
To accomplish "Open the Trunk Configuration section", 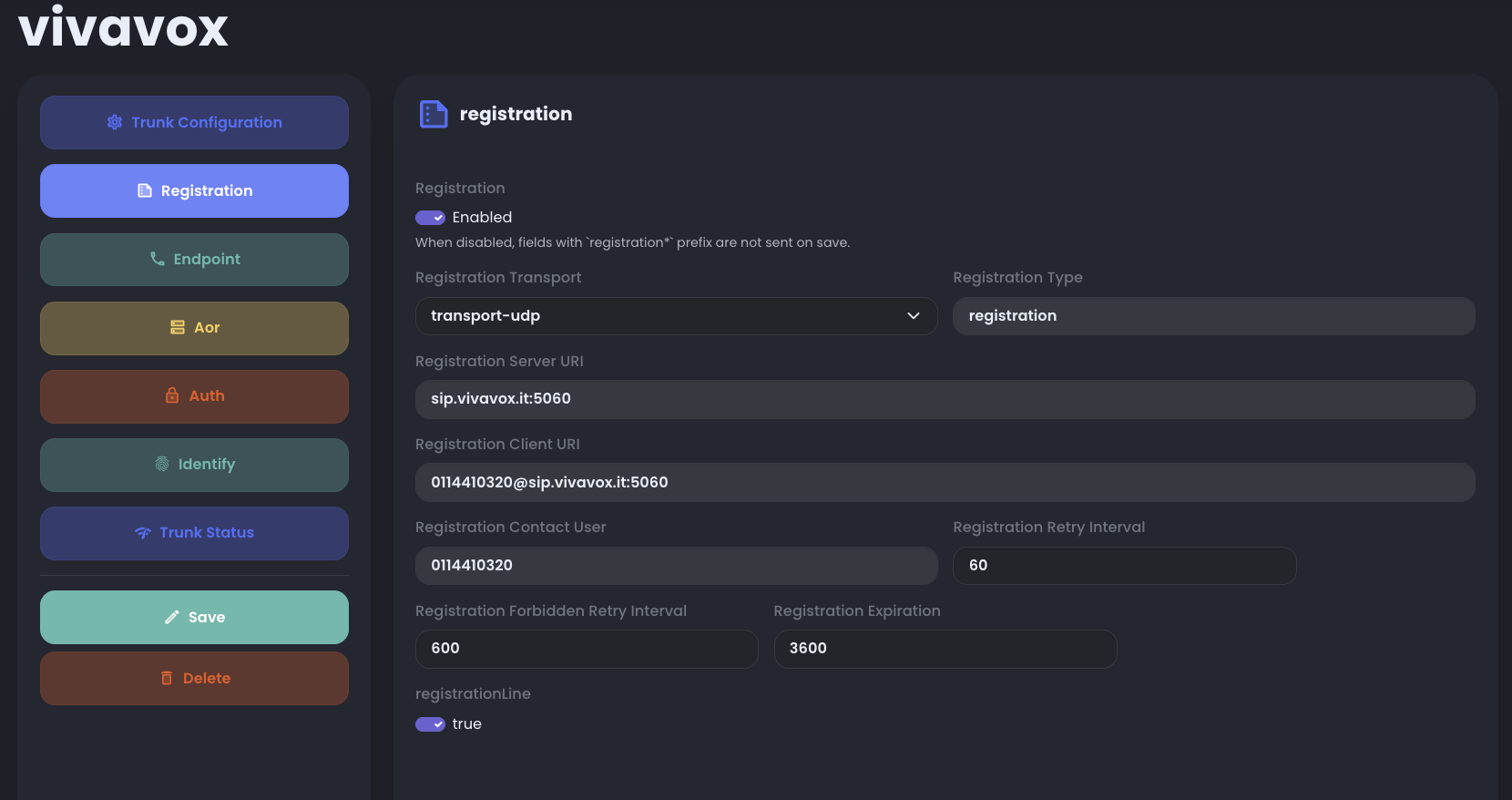I will click(x=194, y=122).
